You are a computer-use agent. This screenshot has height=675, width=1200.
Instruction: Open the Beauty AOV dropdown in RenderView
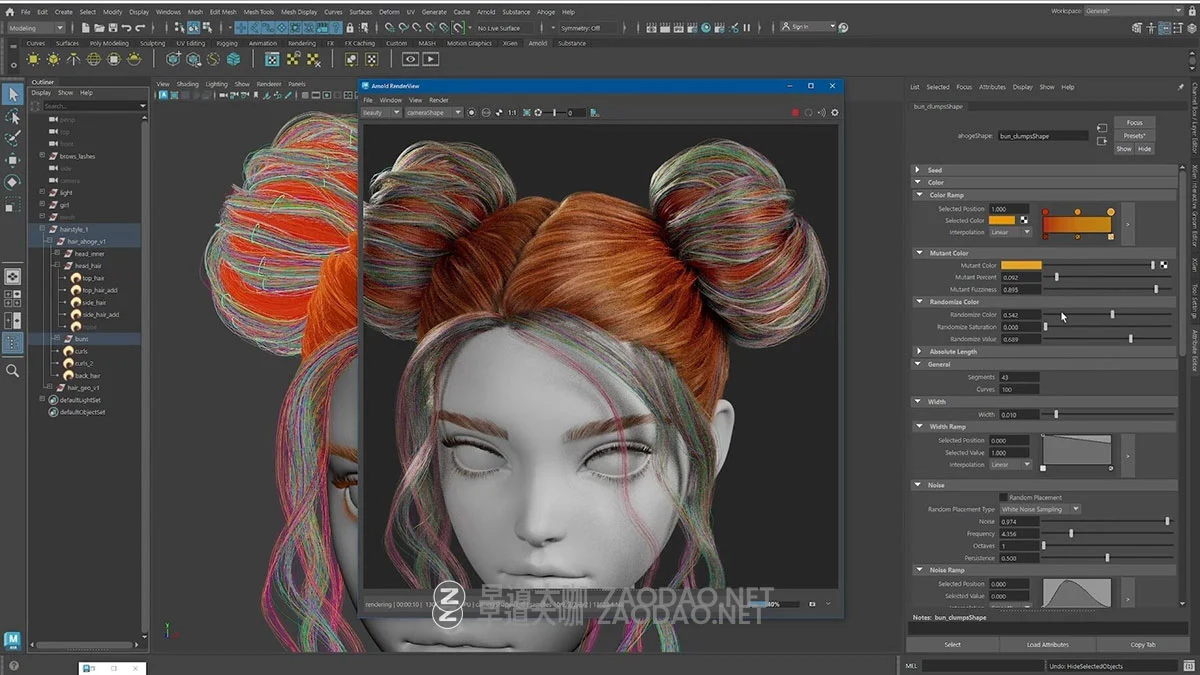point(380,113)
